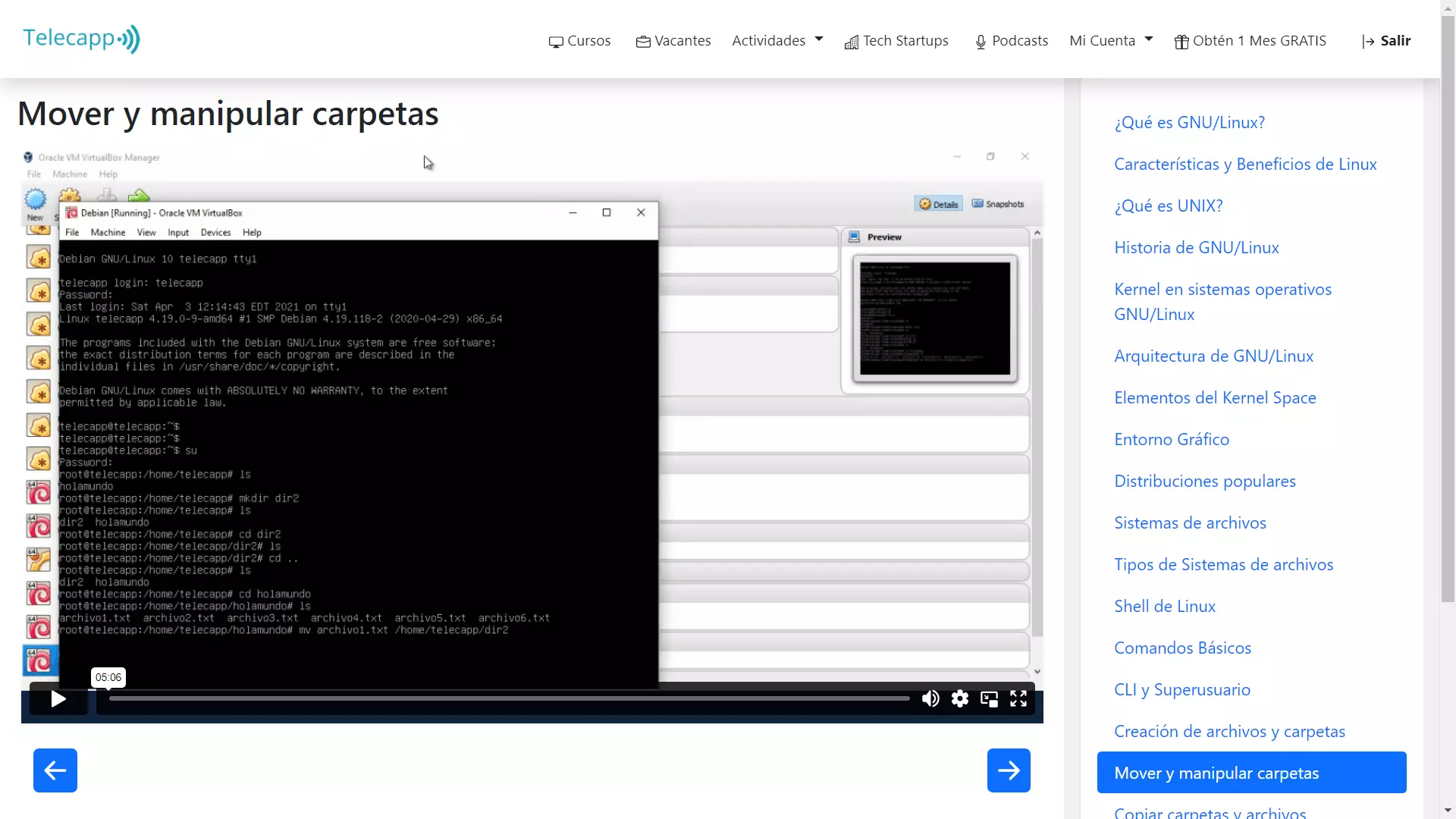Open lesson Entorno Gráfico
This screenshot has height=819, width=1456.
1172,439
